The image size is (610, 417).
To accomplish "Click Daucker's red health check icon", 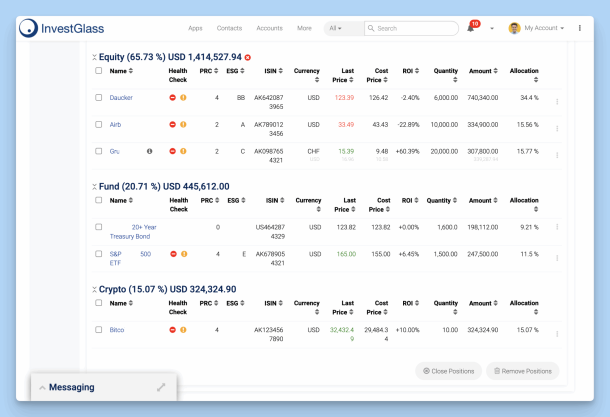I will (x=173, y=98).
